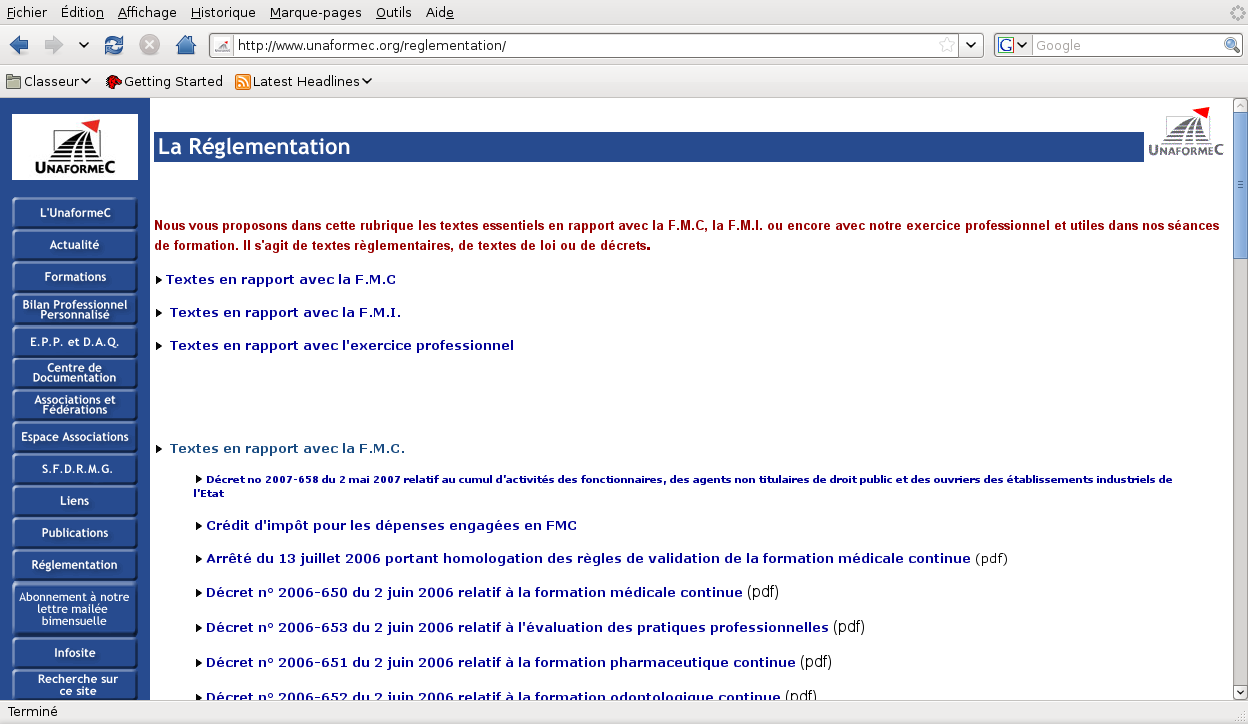Screen dimensions: 1248x724
Task: Click the UnaformeC logo in the sidebar
Action: point(75,146)
